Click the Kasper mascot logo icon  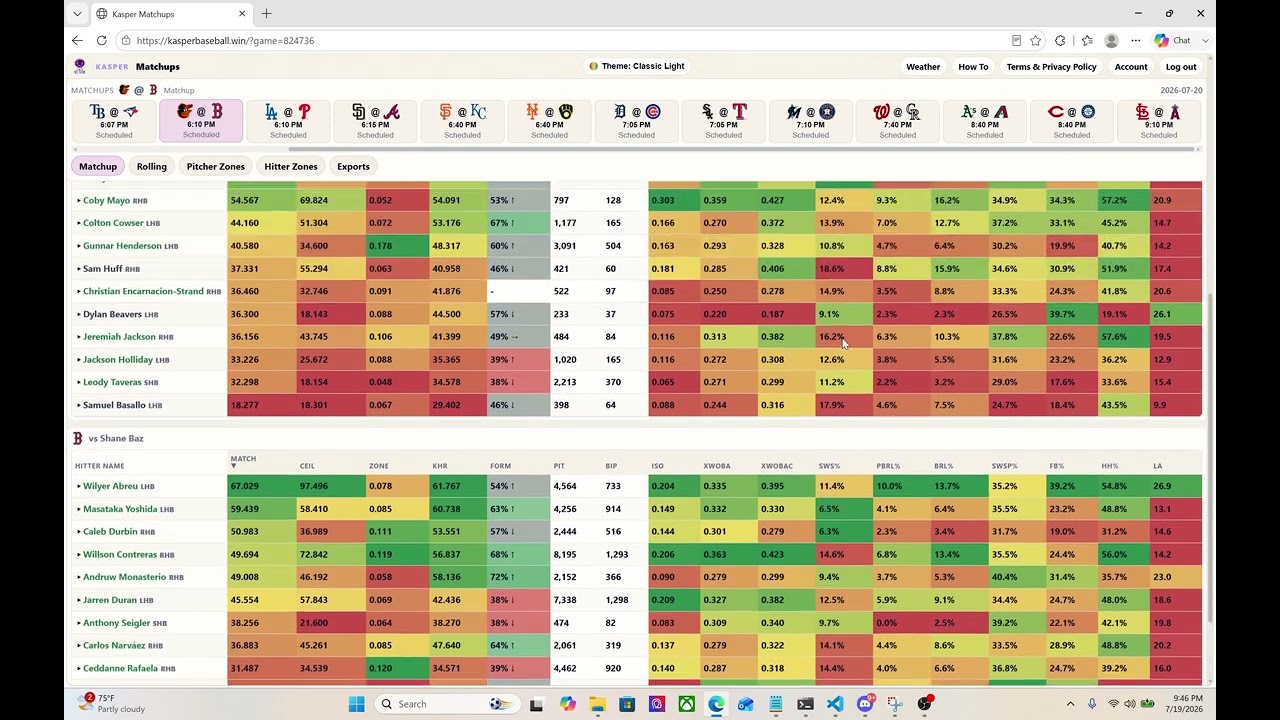80,67
